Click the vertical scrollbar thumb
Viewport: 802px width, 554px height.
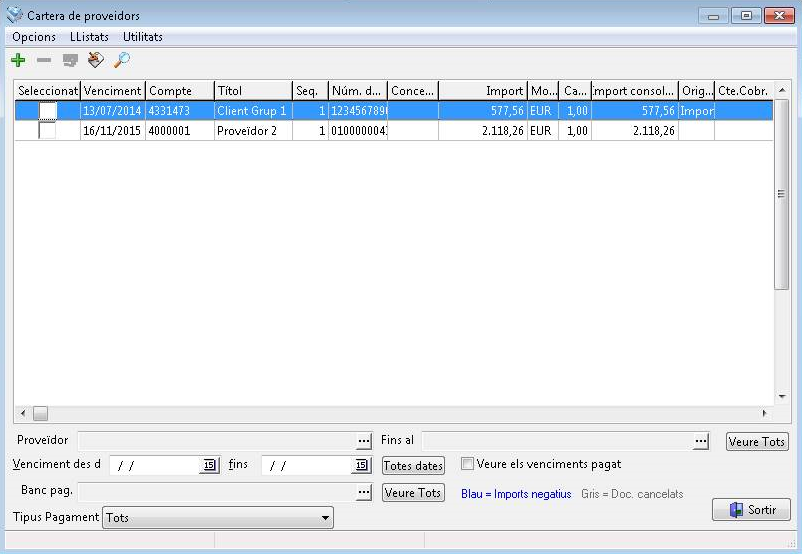coord(782,194)
